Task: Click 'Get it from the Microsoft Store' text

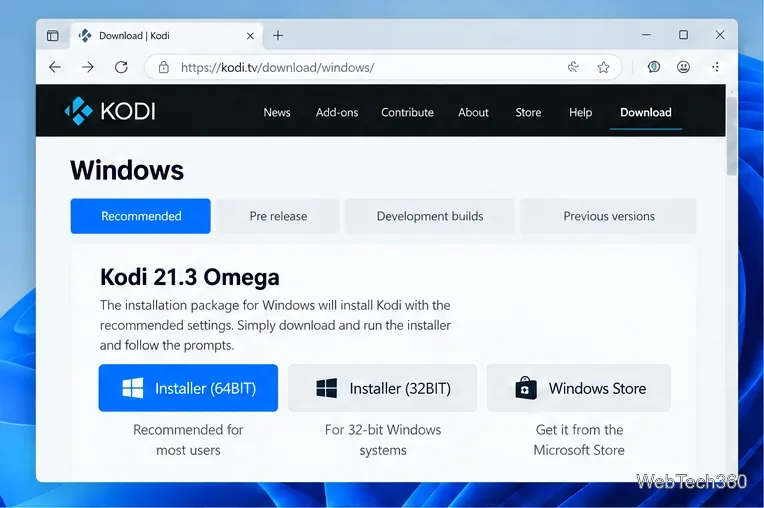Action: pyautogui.click(x=579, y=440)
